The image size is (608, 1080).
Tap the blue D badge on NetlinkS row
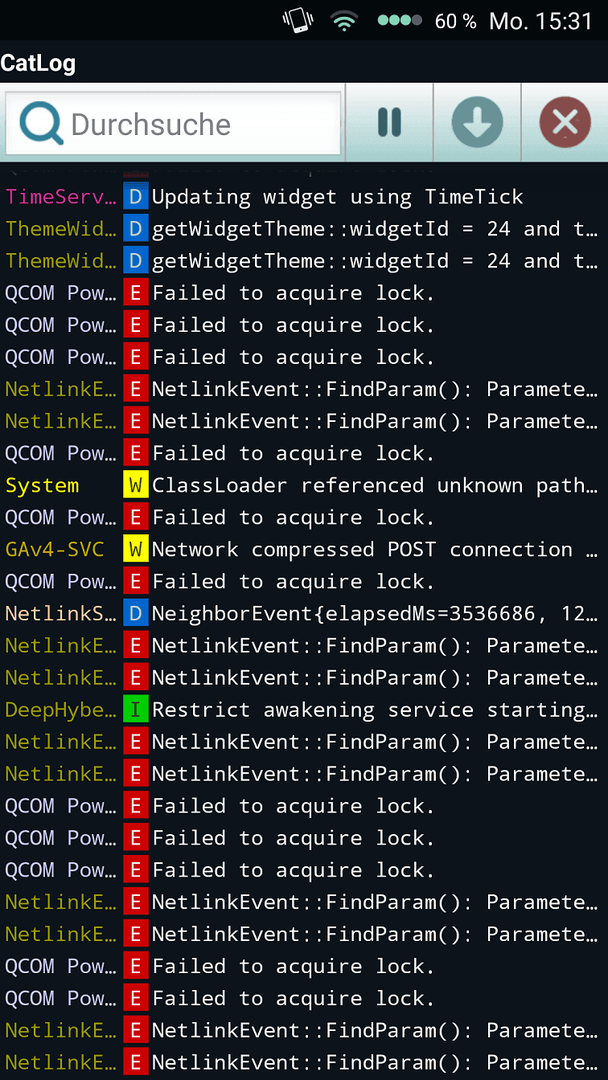136,614
